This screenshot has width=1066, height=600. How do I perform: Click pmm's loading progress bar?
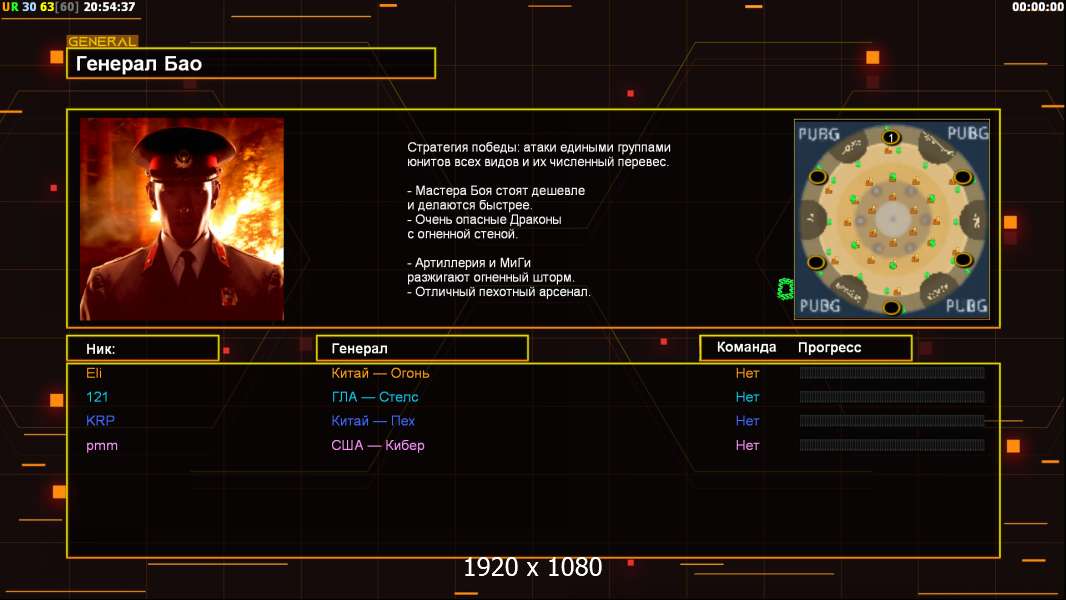click(x=892, y=445)
